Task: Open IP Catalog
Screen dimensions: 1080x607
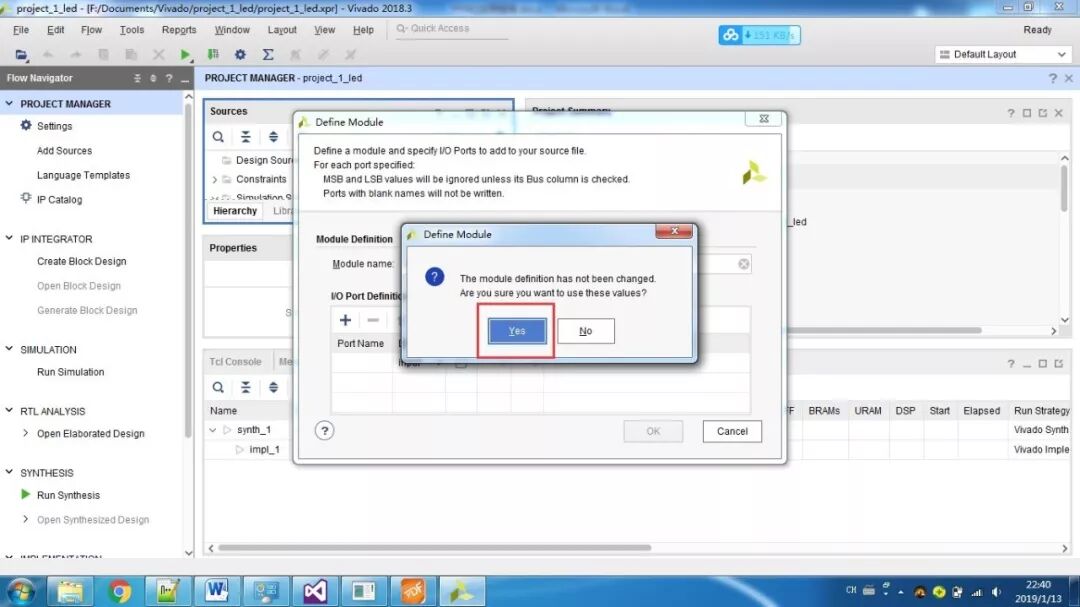Action: (x=59, y=199)
